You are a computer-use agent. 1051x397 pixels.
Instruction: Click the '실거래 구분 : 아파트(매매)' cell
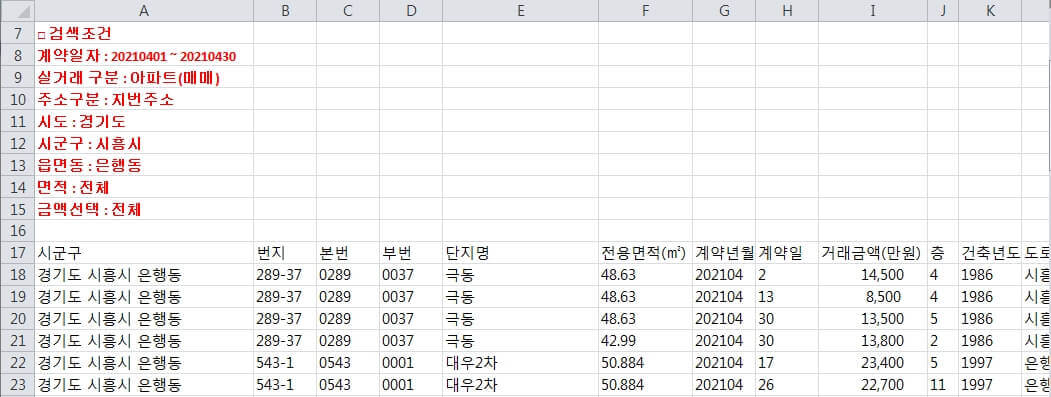[143, 77]
